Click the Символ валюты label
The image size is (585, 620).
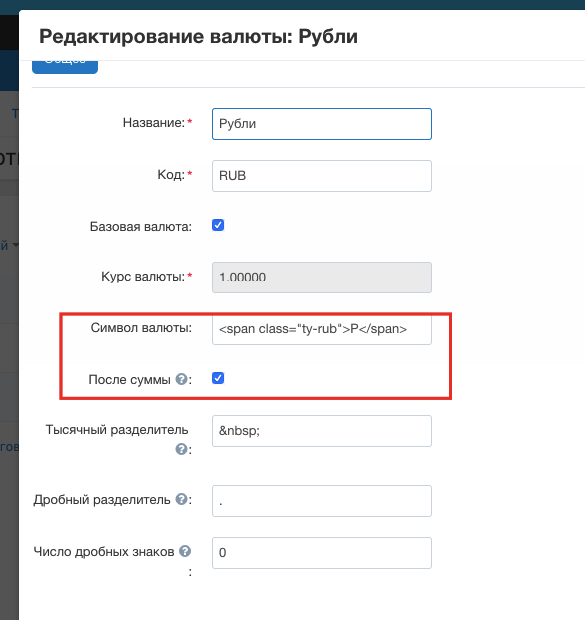(141, 328)
